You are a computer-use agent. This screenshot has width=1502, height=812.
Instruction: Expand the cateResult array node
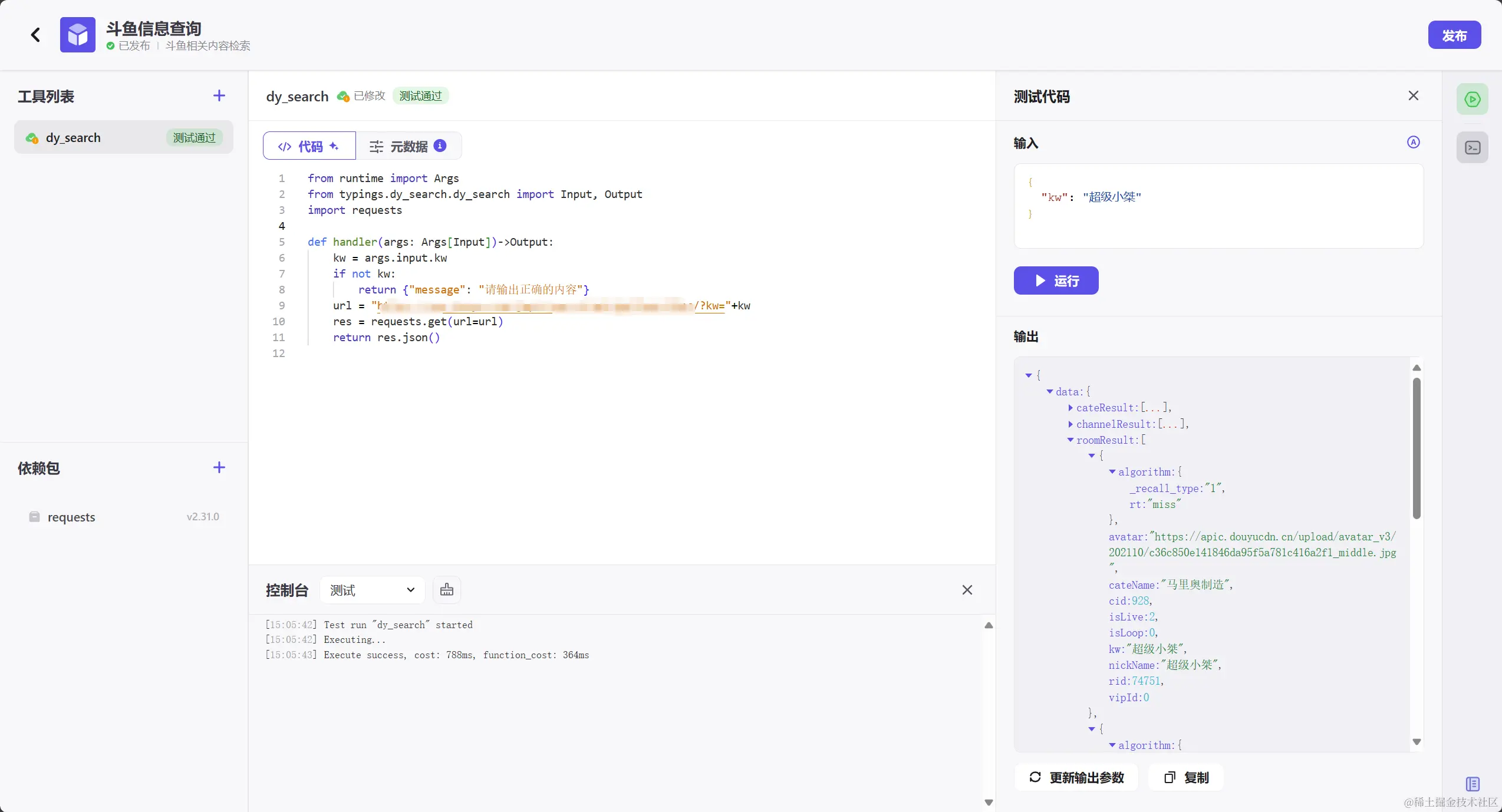1070,408
